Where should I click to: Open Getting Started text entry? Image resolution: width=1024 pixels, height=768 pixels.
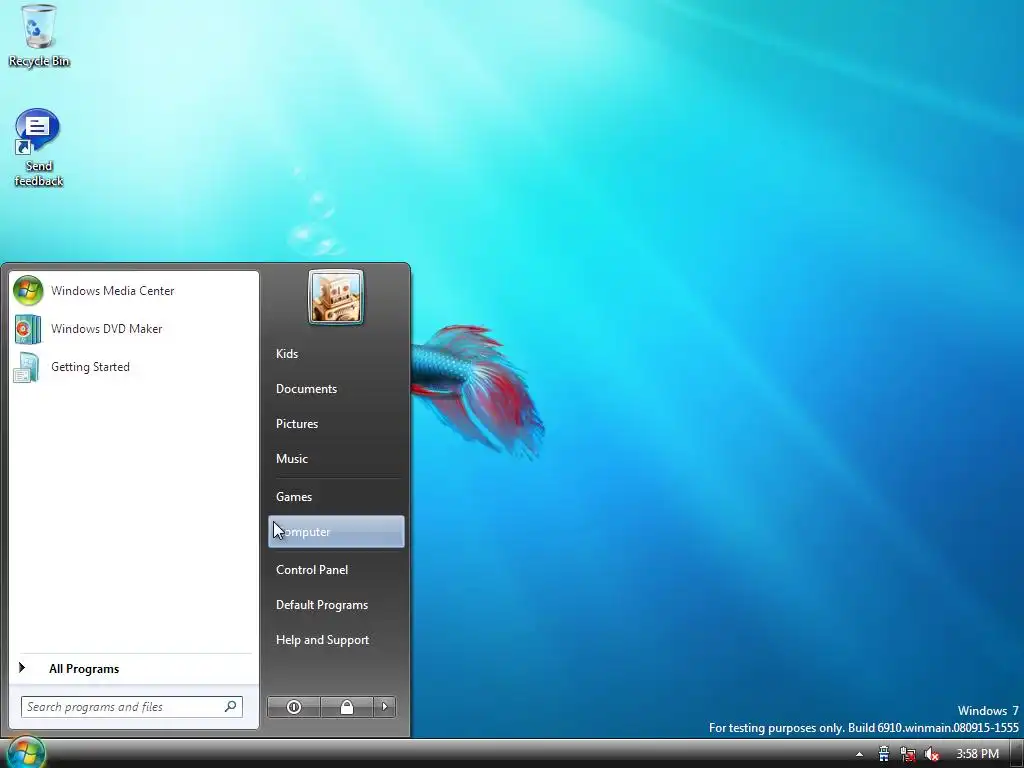[90, 367]
